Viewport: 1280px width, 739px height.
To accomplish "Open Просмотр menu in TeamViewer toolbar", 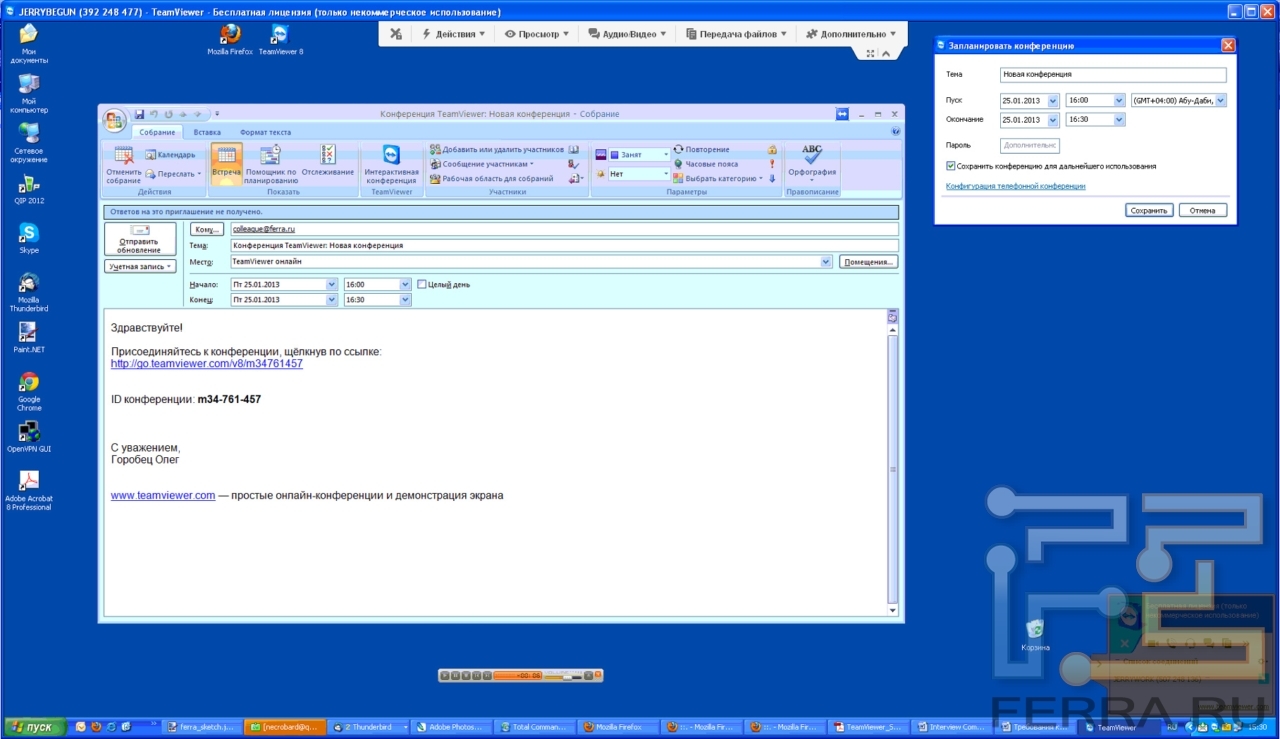I will pos(537,33).
